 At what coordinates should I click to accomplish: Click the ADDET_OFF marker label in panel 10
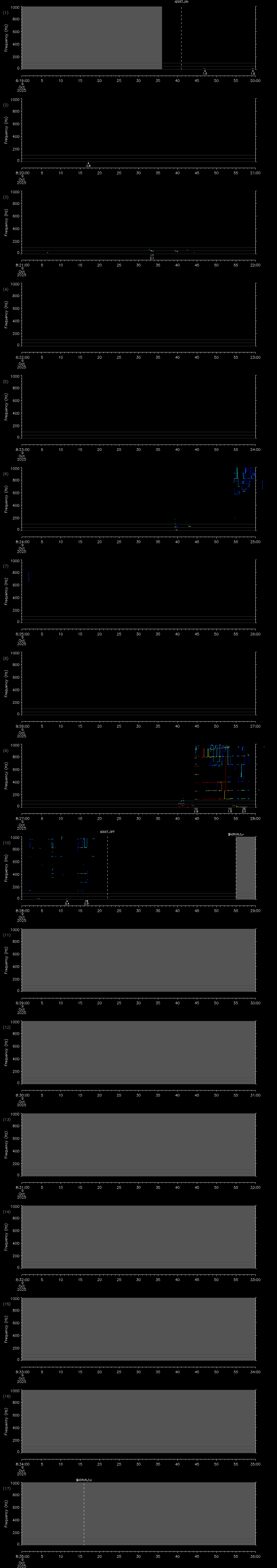tap(107, 832)
